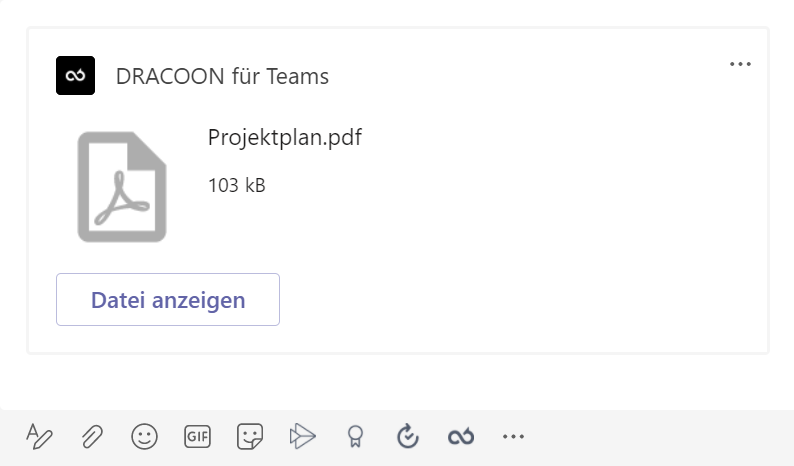This screenshot has height=466, width=794.
Task: Select the paper plane Stream icon
Action: [x=303, y=436]
